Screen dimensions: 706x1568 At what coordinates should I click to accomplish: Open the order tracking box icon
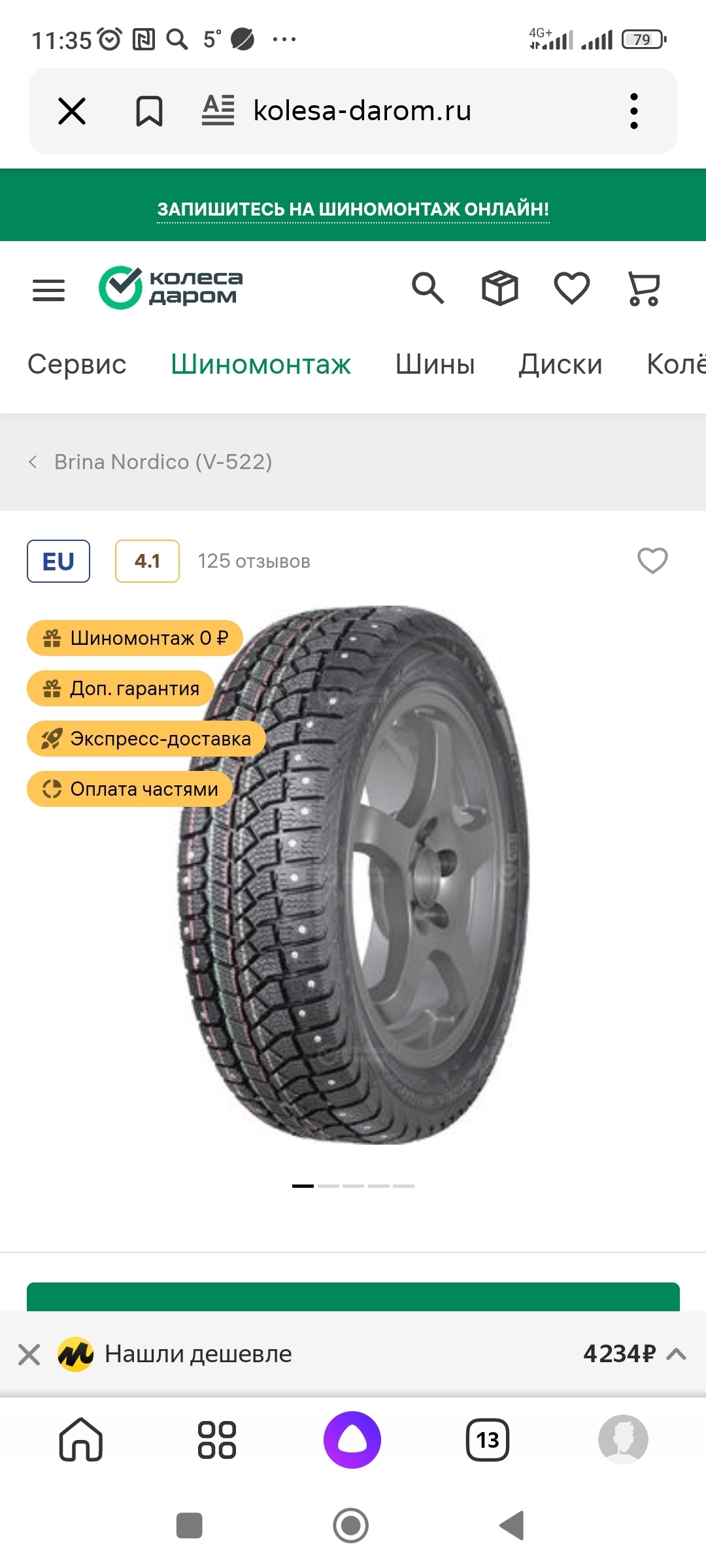500,288
